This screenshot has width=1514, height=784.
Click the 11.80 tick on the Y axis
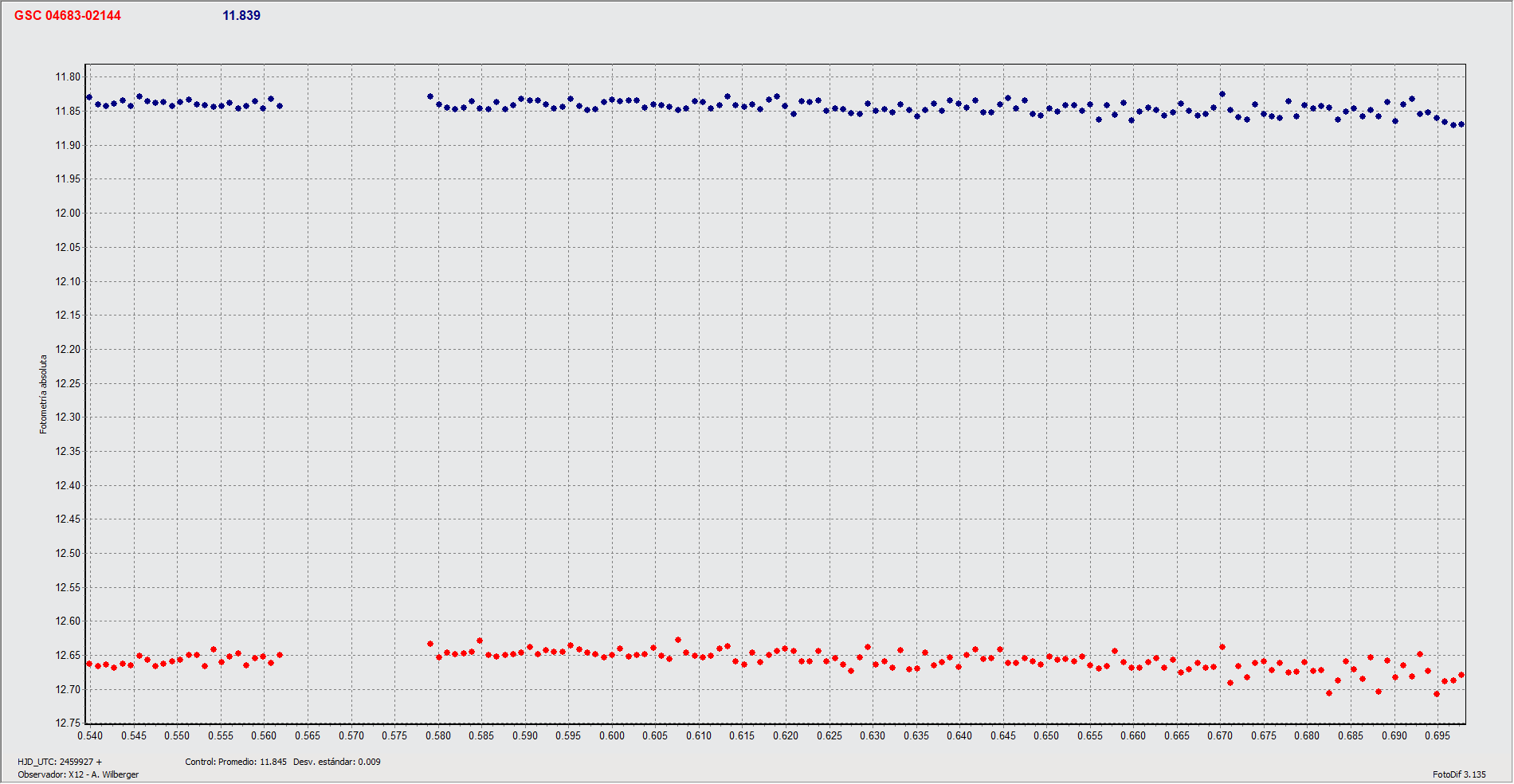click(68, 77)
